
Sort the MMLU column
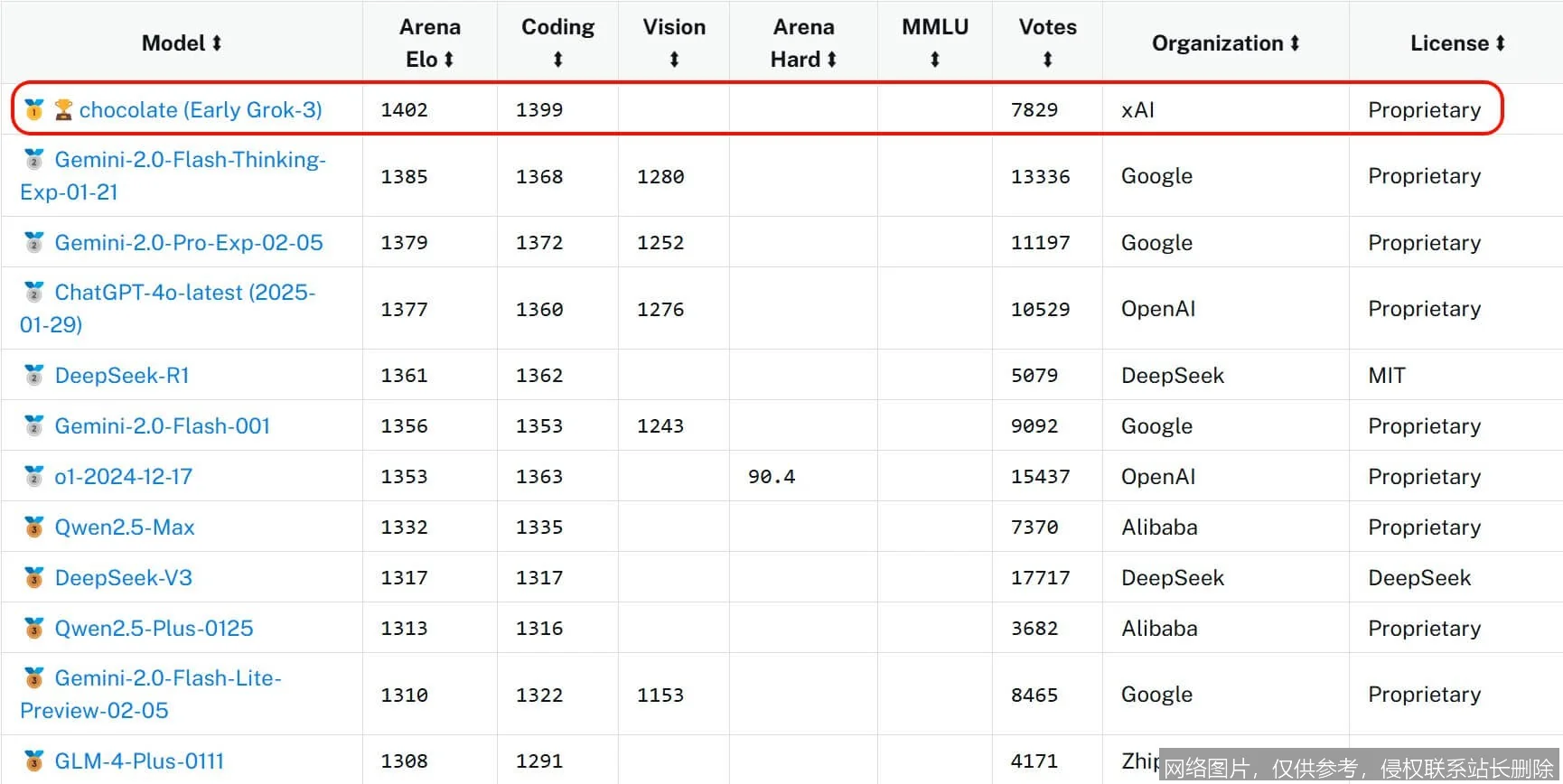point(934,60)
